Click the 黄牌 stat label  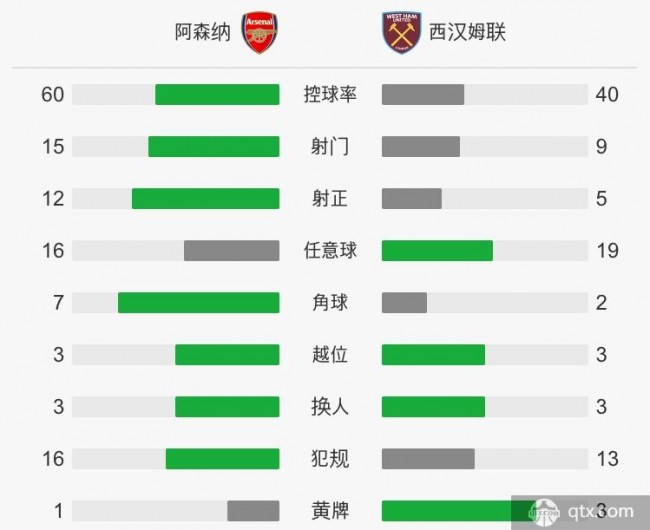pos(330,511)
